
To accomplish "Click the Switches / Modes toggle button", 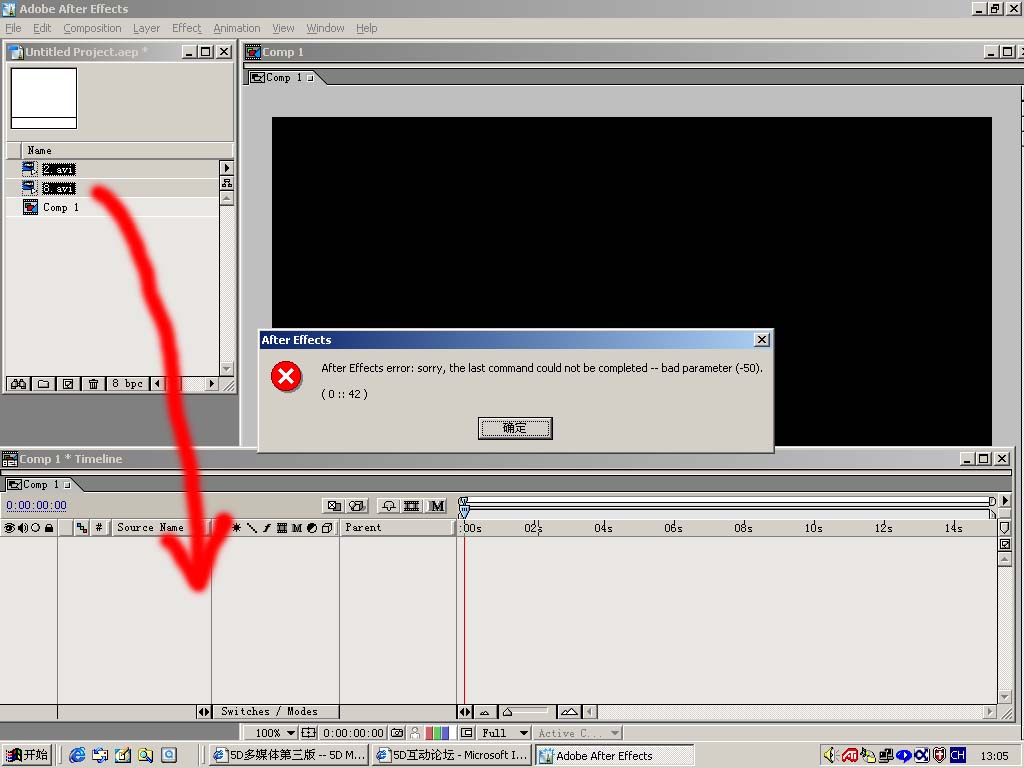I will tap(275, 712).
